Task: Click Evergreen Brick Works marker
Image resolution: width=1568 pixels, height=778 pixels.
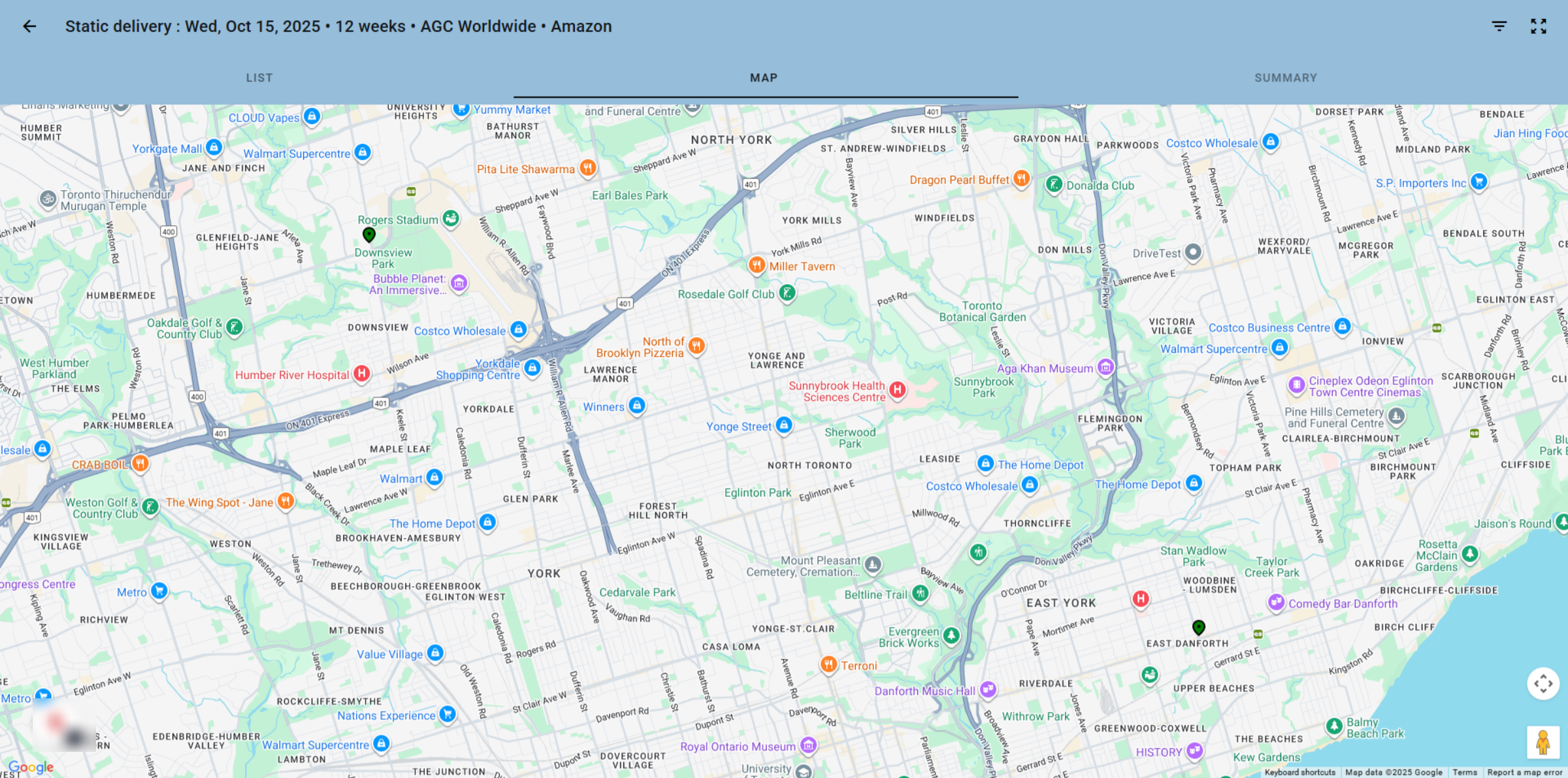Action: click(x=951, y=636)
